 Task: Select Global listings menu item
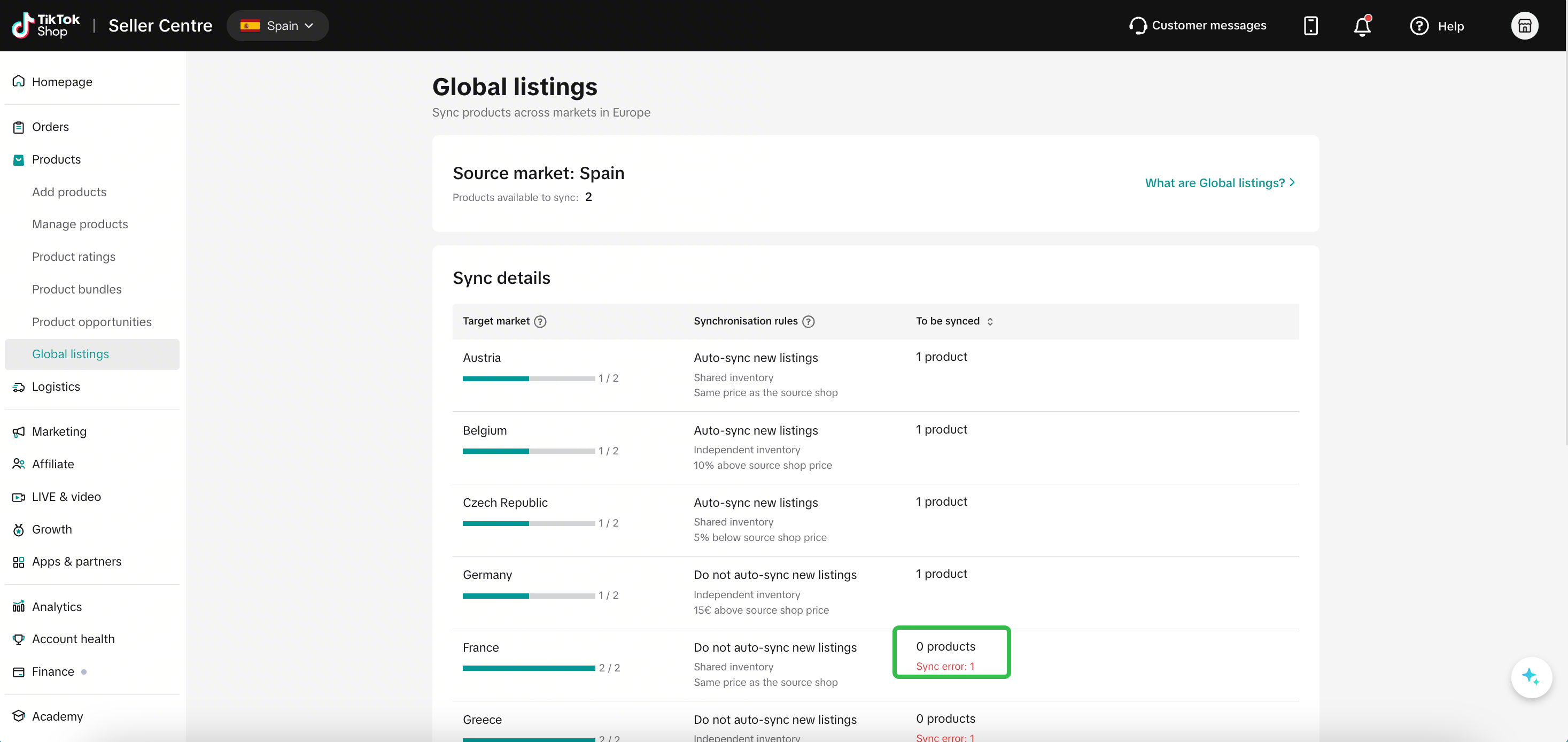(x=92, y=354)
